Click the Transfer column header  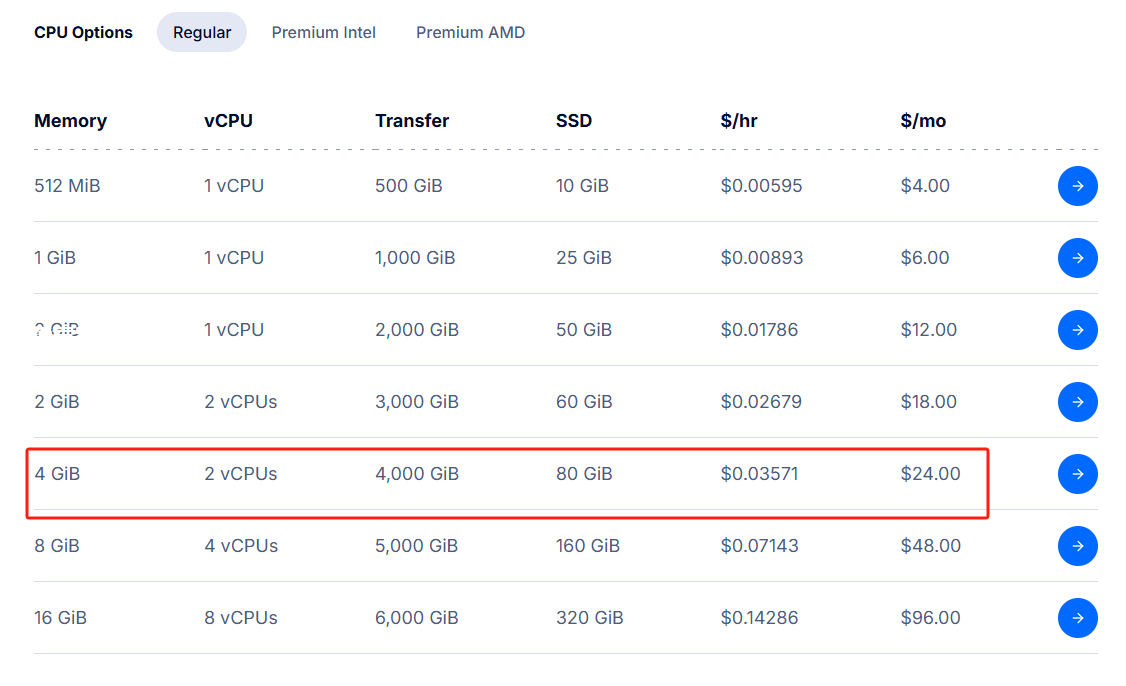click(412, 121)
